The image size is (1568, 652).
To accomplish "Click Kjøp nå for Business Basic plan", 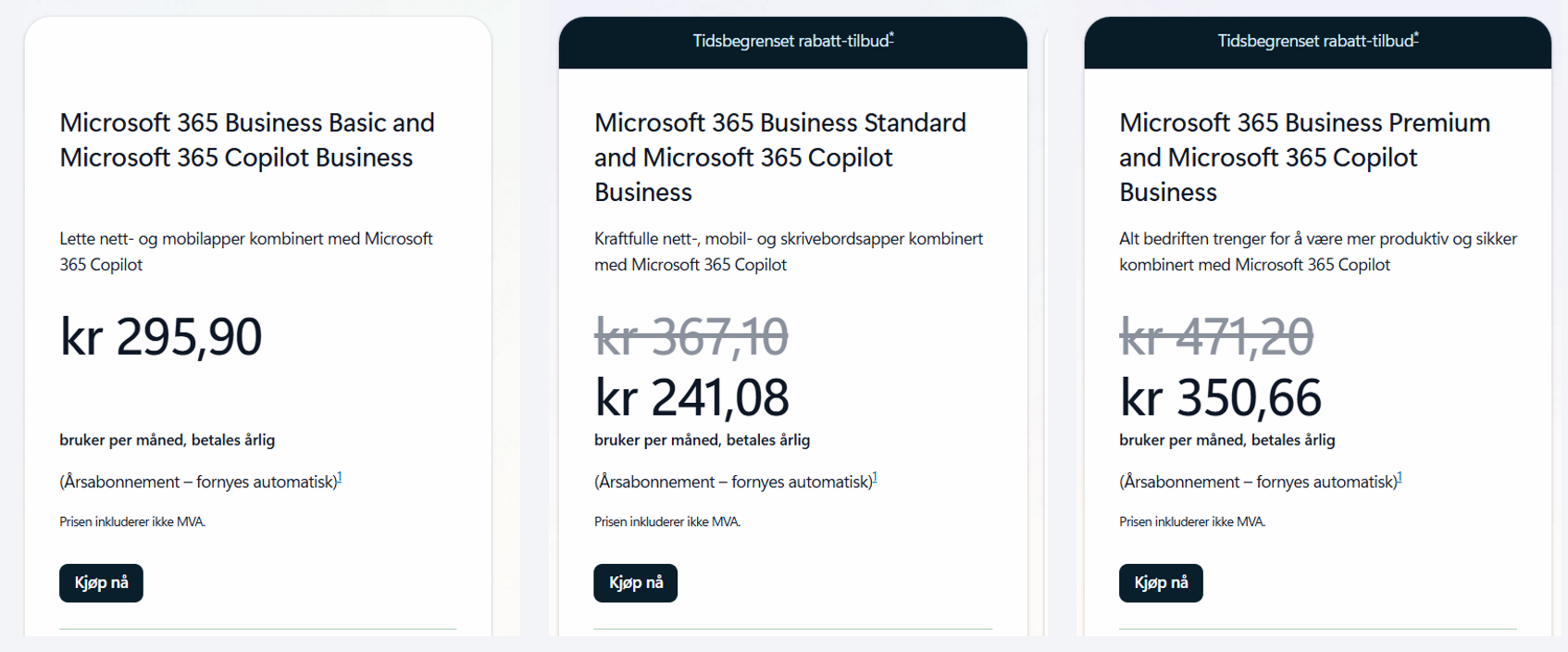I will coord(101,583).
